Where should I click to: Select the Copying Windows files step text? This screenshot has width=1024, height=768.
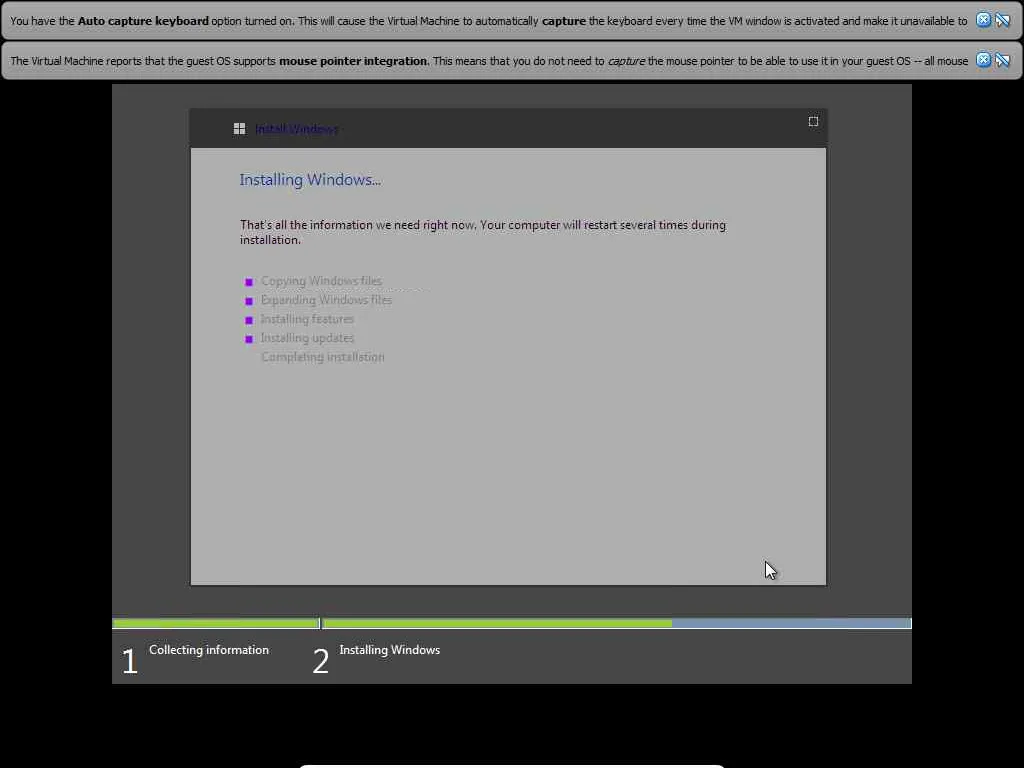tap(321, 281)
